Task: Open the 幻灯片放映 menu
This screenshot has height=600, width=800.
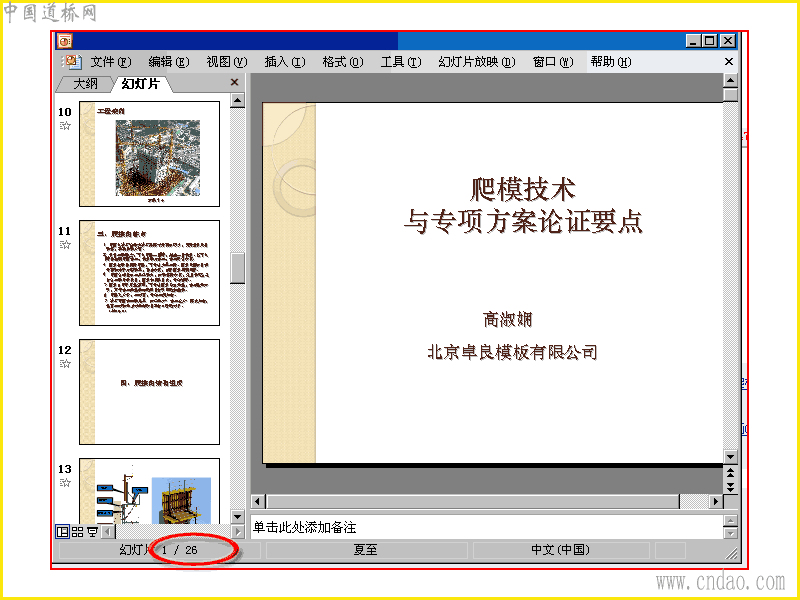Action: (477, 62)
